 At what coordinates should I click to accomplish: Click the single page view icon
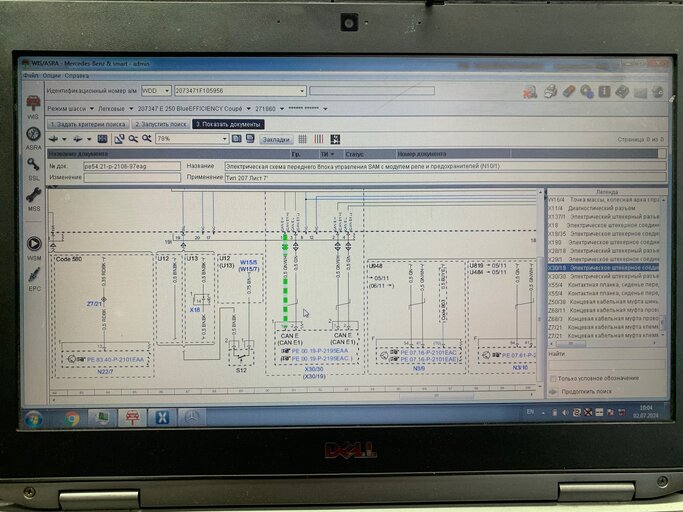coord(237,139)
